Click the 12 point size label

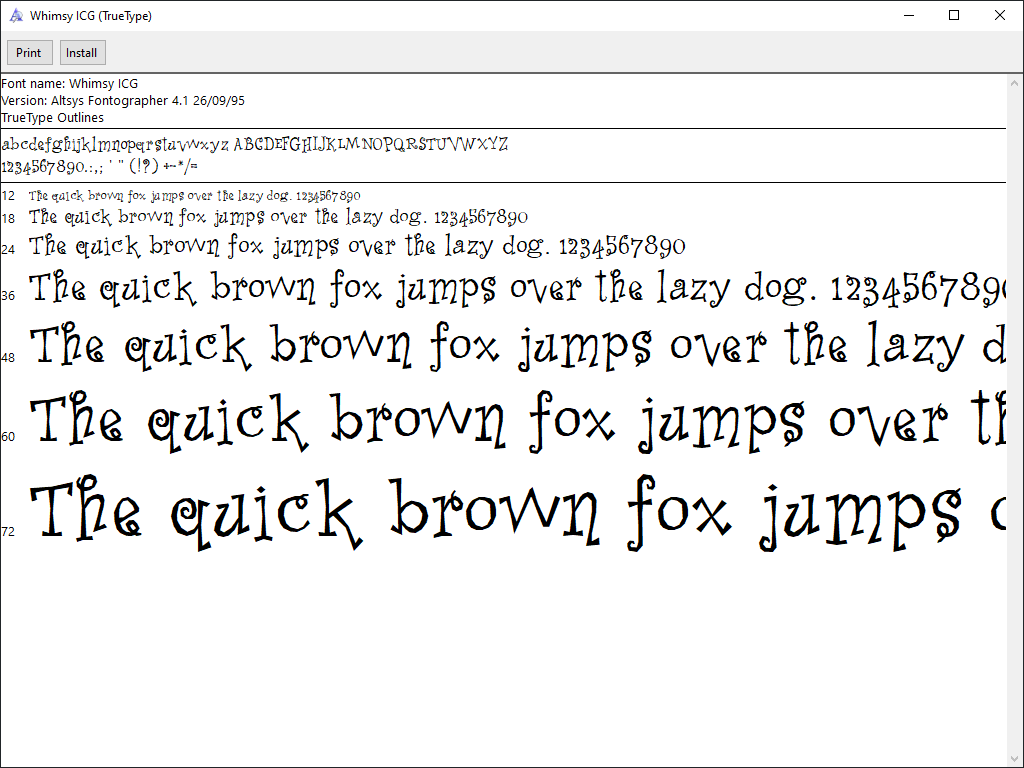[8, 196]
